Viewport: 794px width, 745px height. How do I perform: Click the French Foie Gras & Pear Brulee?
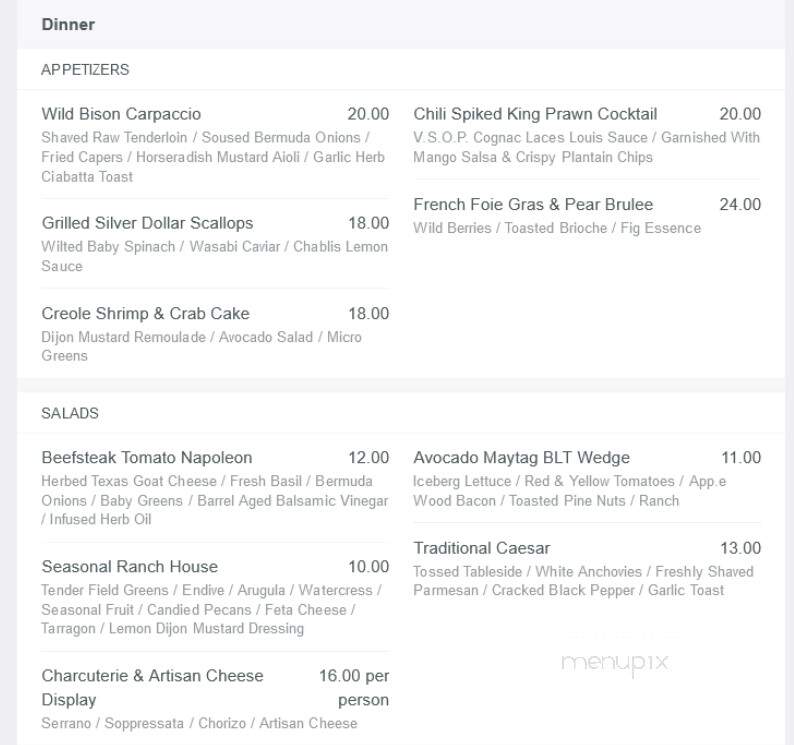click(x=533, y=205)
